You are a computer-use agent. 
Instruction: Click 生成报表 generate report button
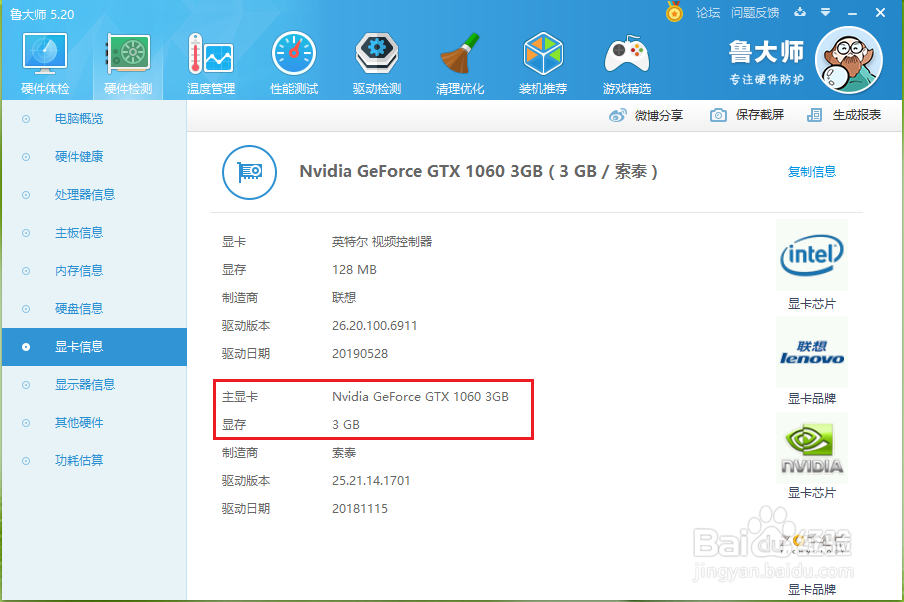pyautogui.click(x=857, y=115)
